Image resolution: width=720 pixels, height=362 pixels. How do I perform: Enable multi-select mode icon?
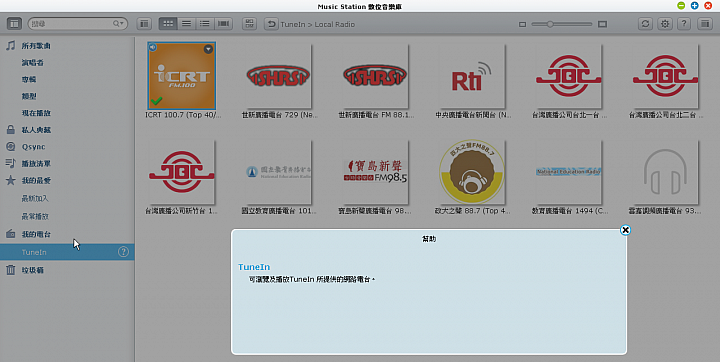coord(249,24)
